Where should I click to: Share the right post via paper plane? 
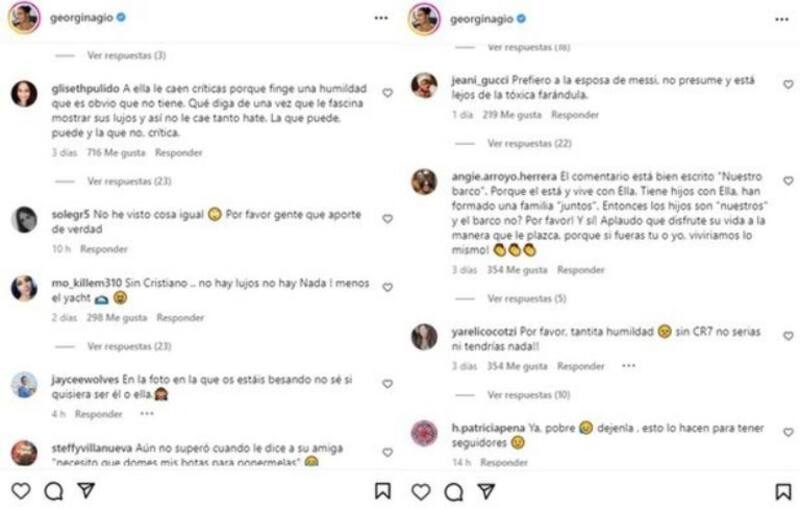[x=486, y=491]
